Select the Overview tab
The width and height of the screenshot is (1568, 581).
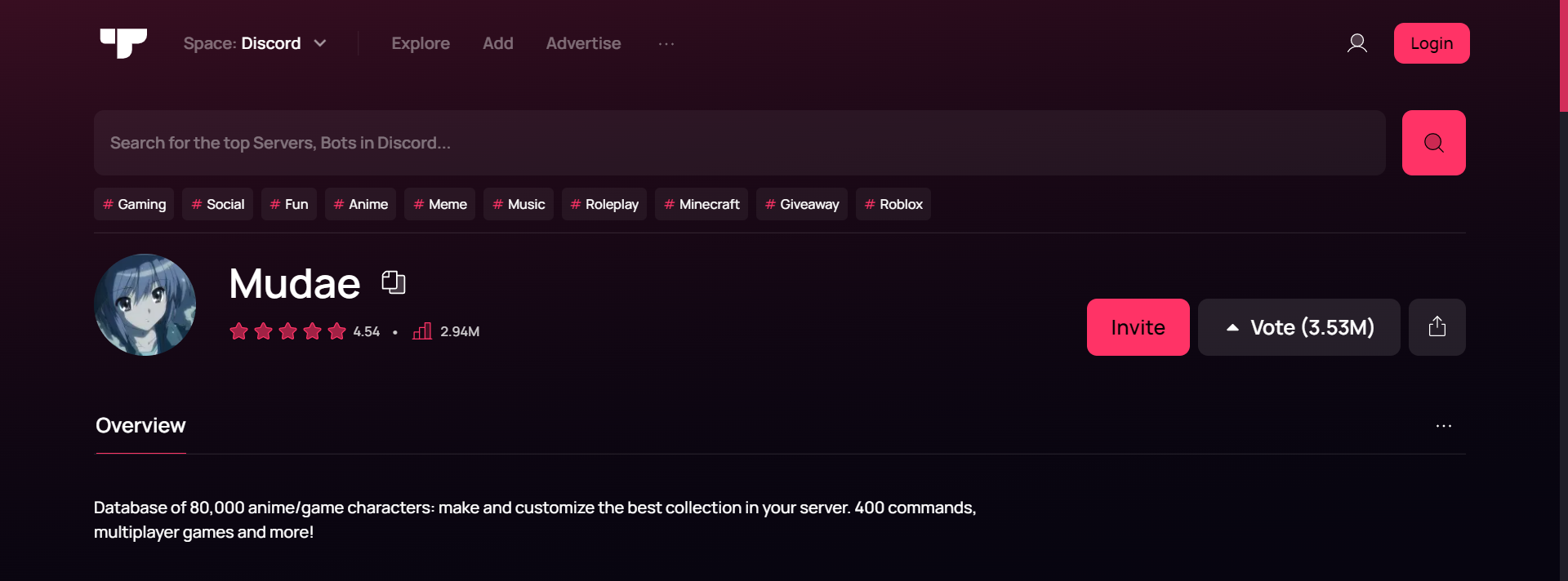click(x=140, y=426)
